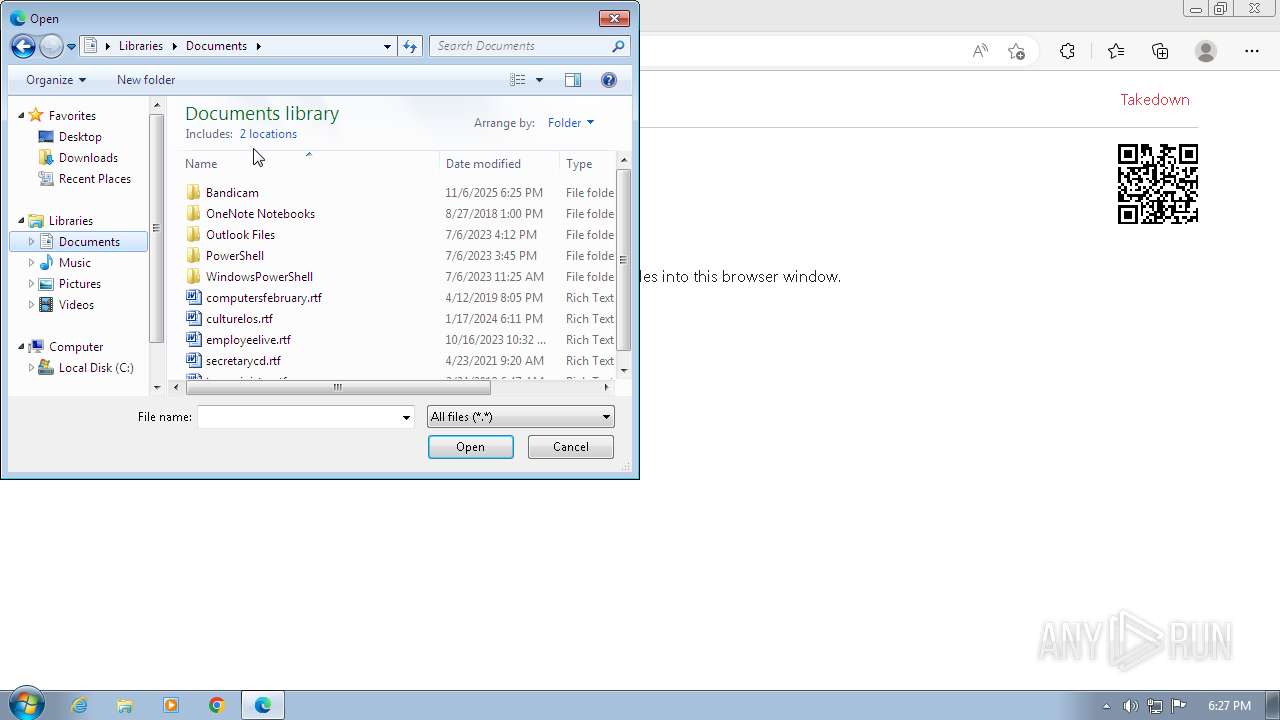
Task: Click the Cancel button
Action: point(571,447)
